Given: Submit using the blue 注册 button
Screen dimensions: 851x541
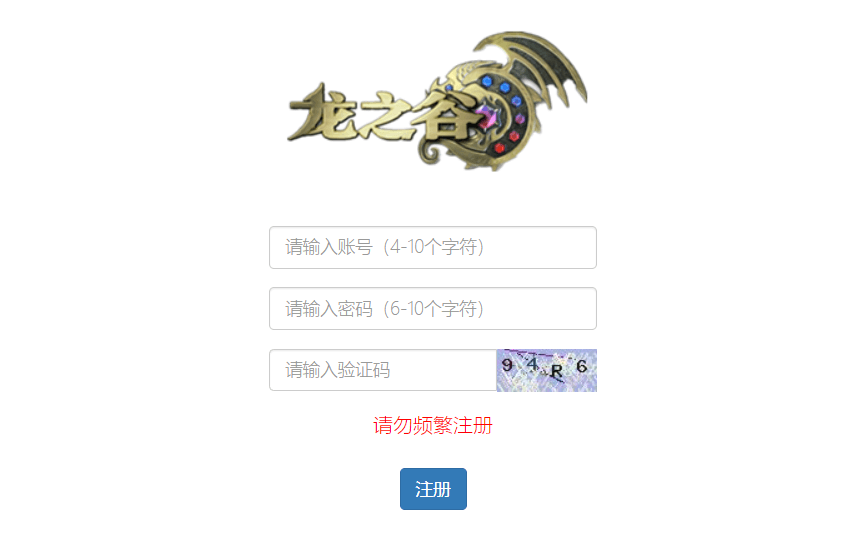Looking at the screenshot, I should tap(433, 489).
